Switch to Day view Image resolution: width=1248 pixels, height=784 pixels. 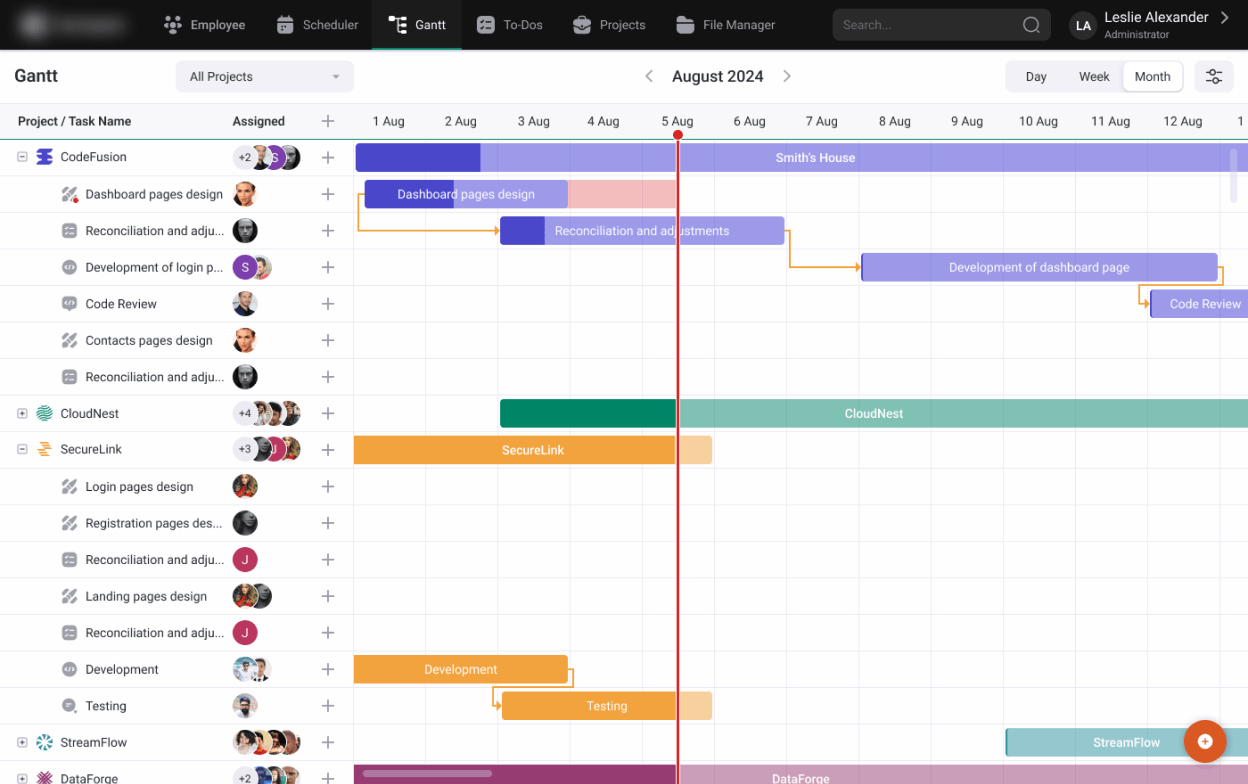click(1035, 76)
